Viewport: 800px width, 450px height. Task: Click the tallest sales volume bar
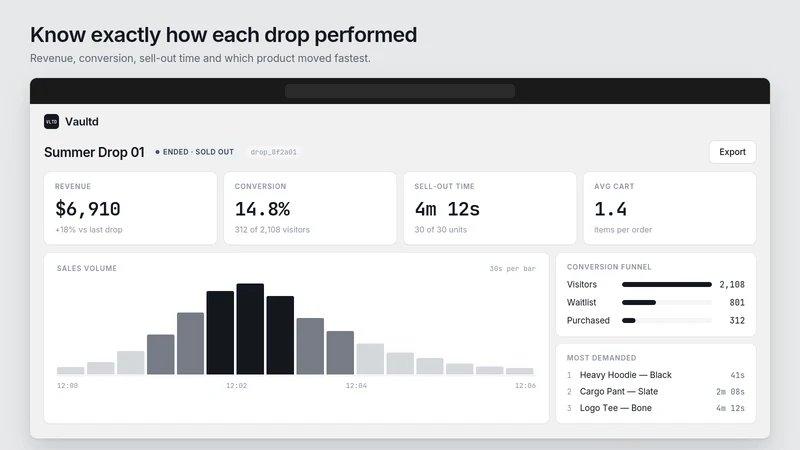point(250,329)
